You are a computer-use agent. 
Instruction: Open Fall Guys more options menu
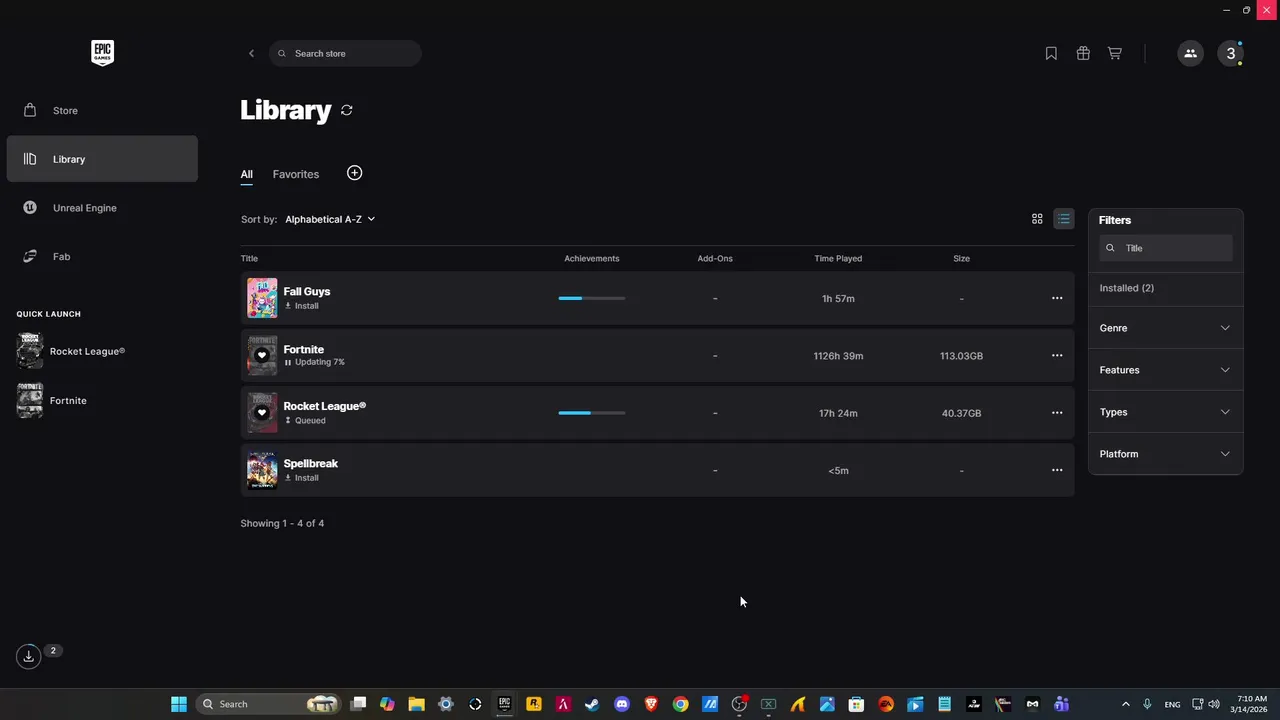click(x=1057, y=298)
